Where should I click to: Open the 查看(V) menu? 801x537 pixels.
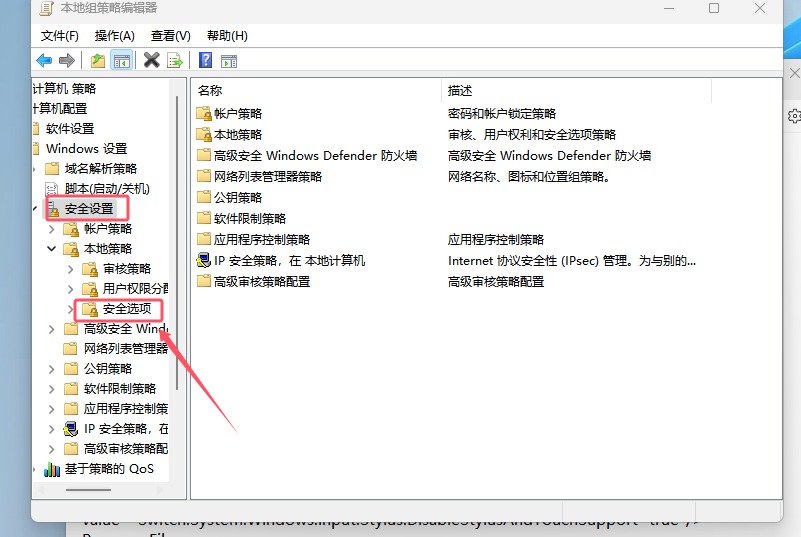click(x=170, y=35)
